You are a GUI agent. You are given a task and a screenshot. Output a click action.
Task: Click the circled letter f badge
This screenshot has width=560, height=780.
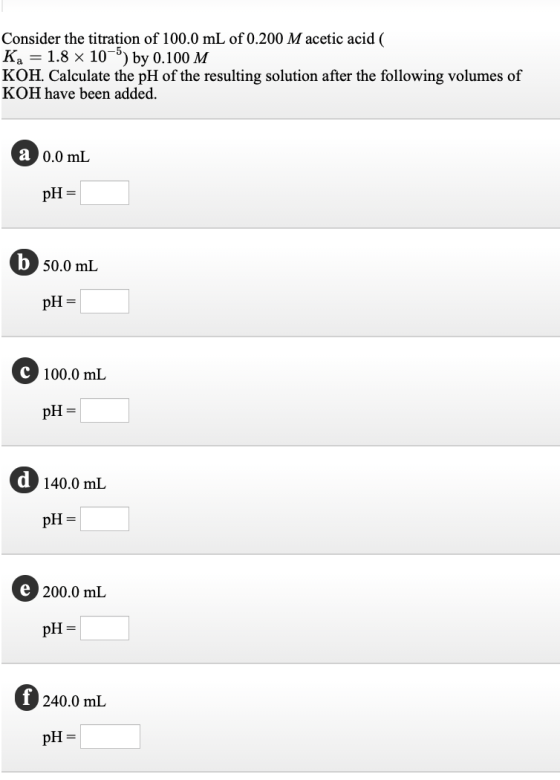click(x=26, y=697)
